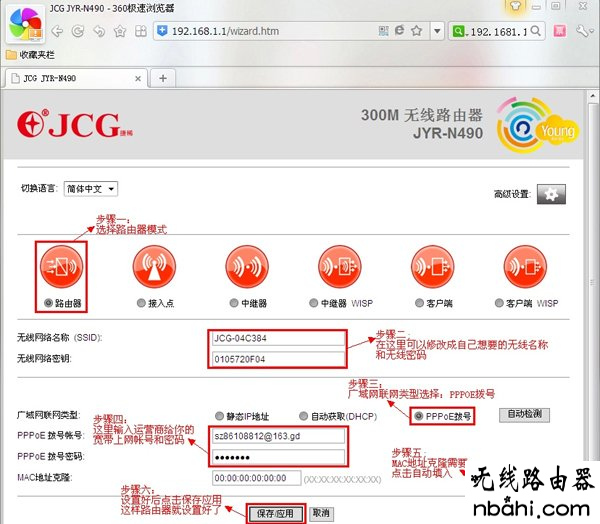
Task: Select PPPoE拨号 WAN type
Action: pyautogui.click(x=419, y=416)
